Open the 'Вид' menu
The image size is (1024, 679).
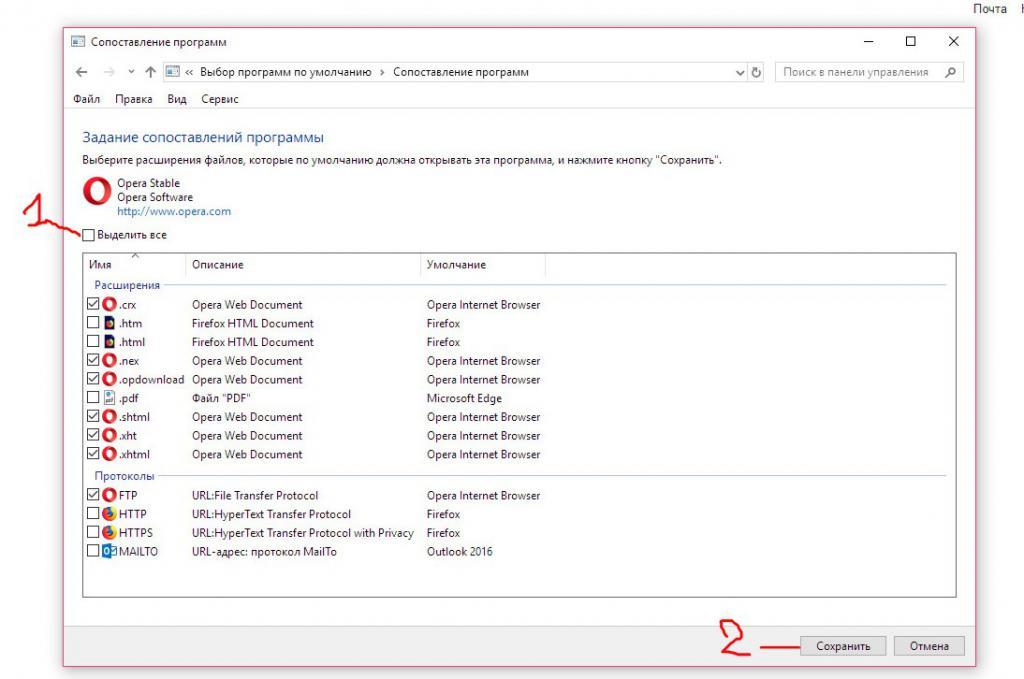176,99
